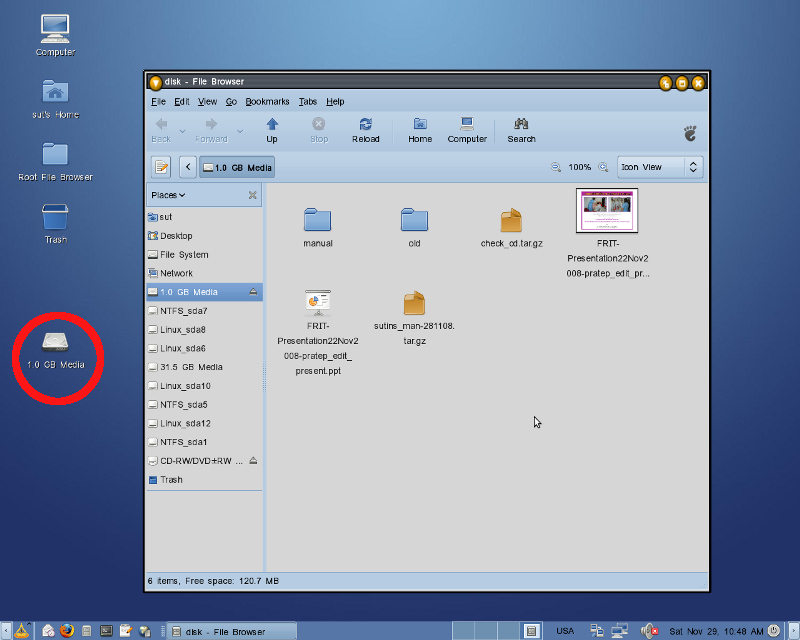
Task: Click the 1.0 GB Media path button
Action: coord(237,167)
